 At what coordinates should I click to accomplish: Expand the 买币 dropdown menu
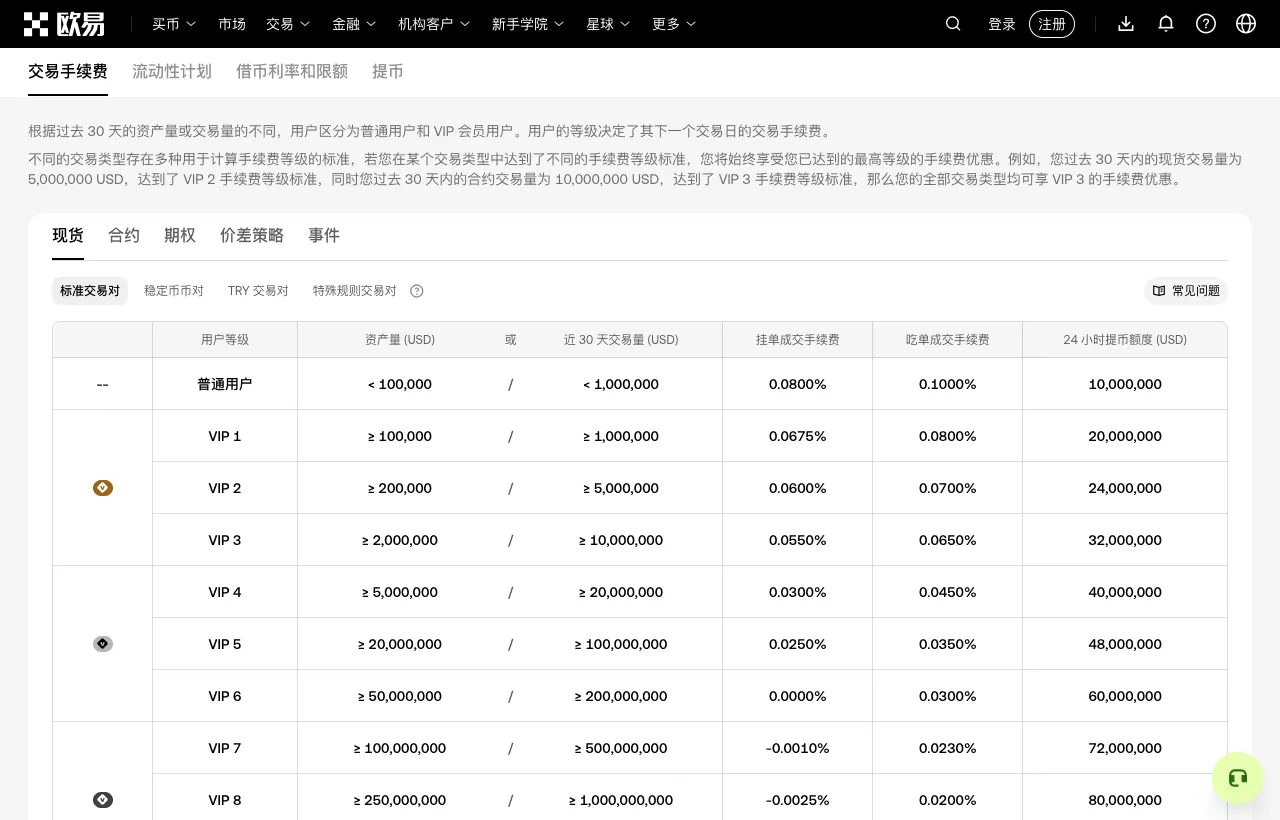tap(174, 24)
